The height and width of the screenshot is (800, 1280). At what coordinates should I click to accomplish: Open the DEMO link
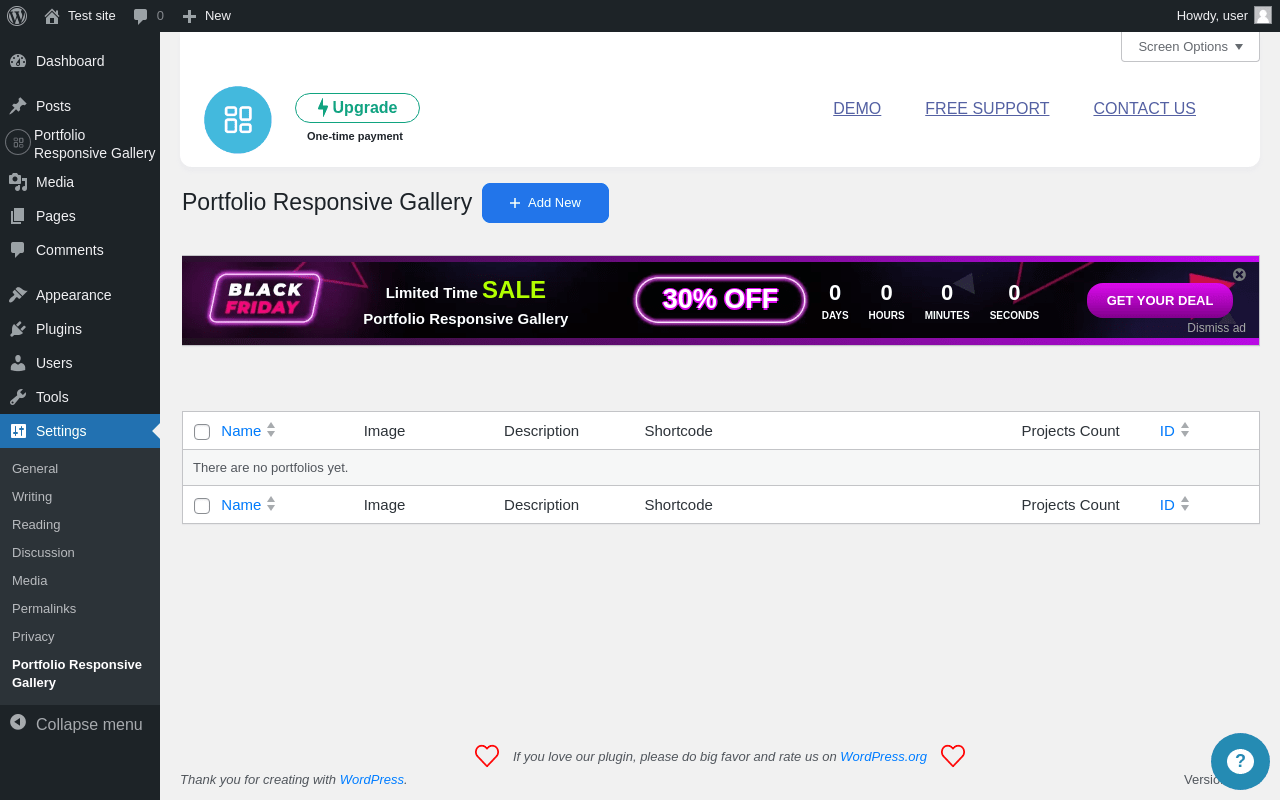coord(857,109)
